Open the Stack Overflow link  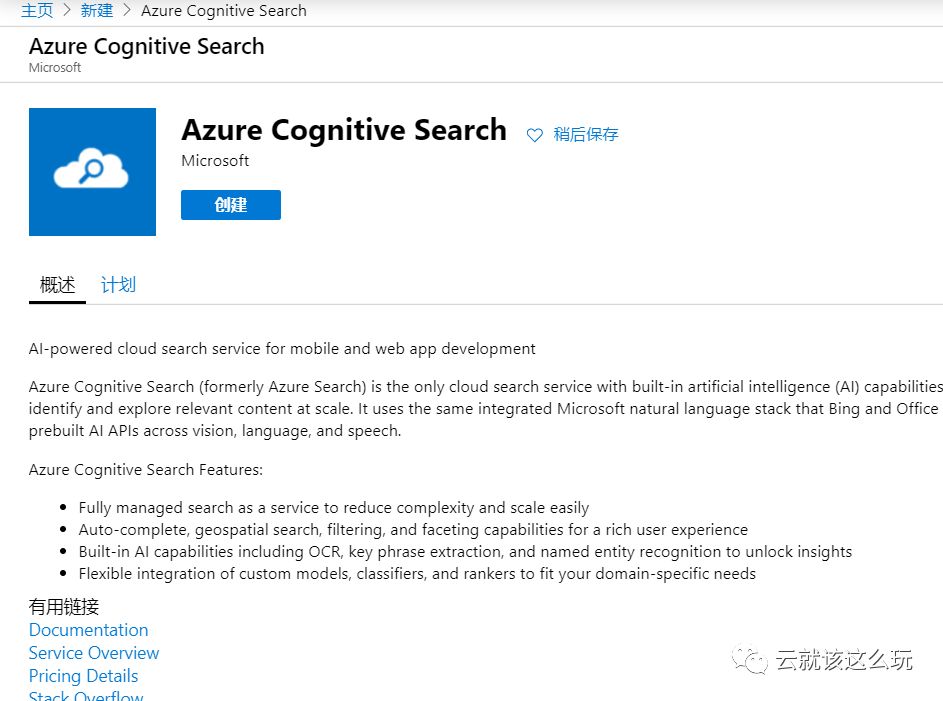coord(86,696)
